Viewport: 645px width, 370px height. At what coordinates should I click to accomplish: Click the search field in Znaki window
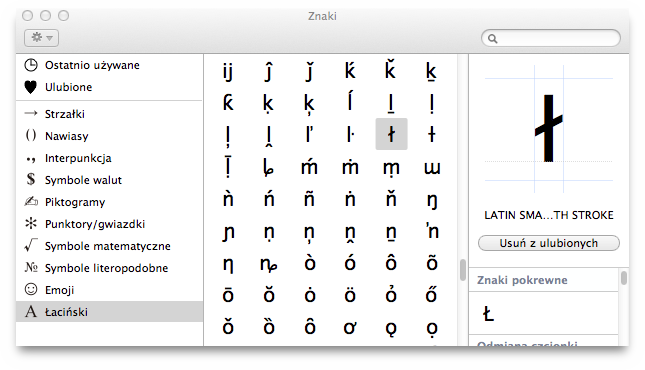[551, 38]
